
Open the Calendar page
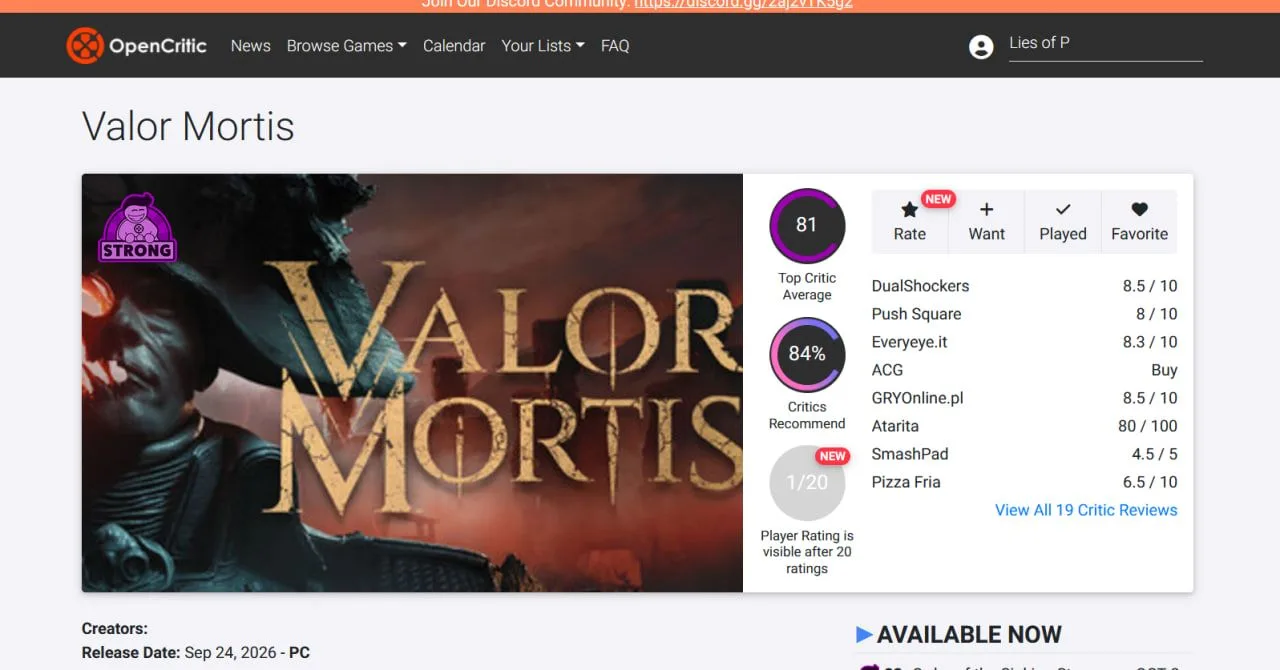coord(454,46)
